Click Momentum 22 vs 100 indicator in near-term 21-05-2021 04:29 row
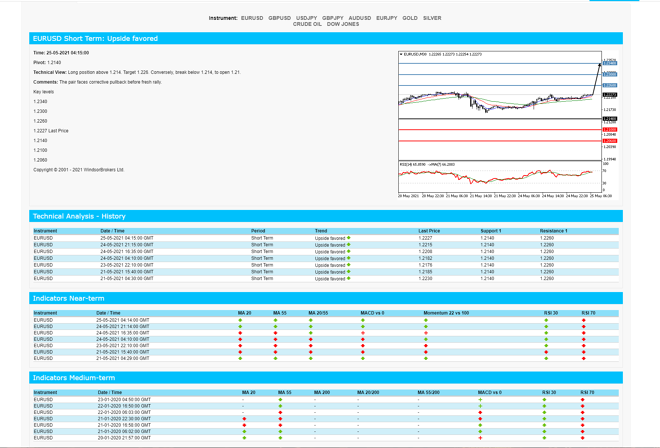 pos(426,358)
